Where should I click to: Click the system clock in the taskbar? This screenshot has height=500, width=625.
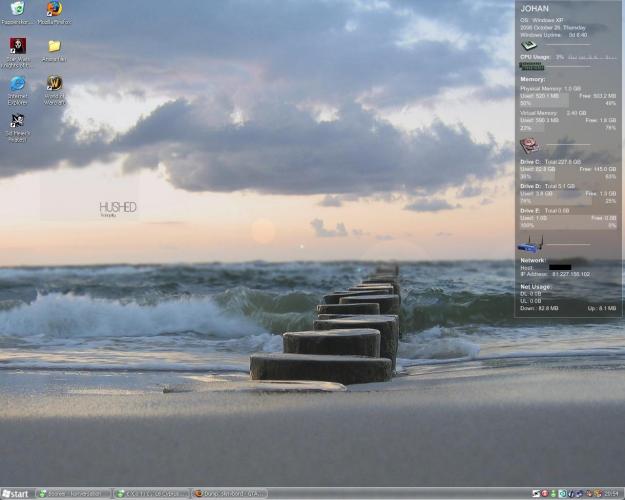[610, 493]
